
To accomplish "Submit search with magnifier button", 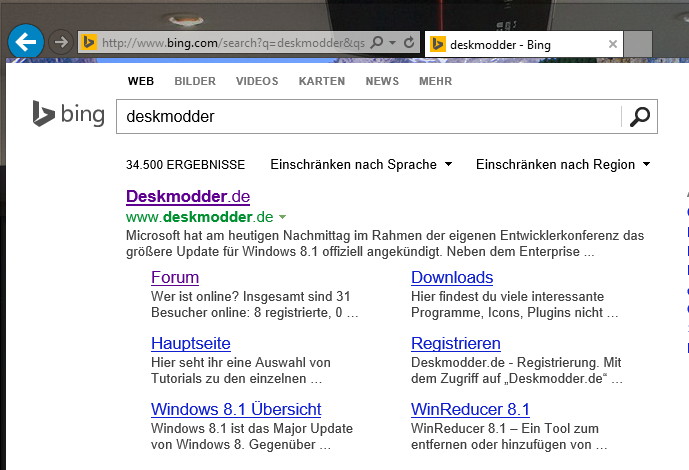I will tap(640, 116).
